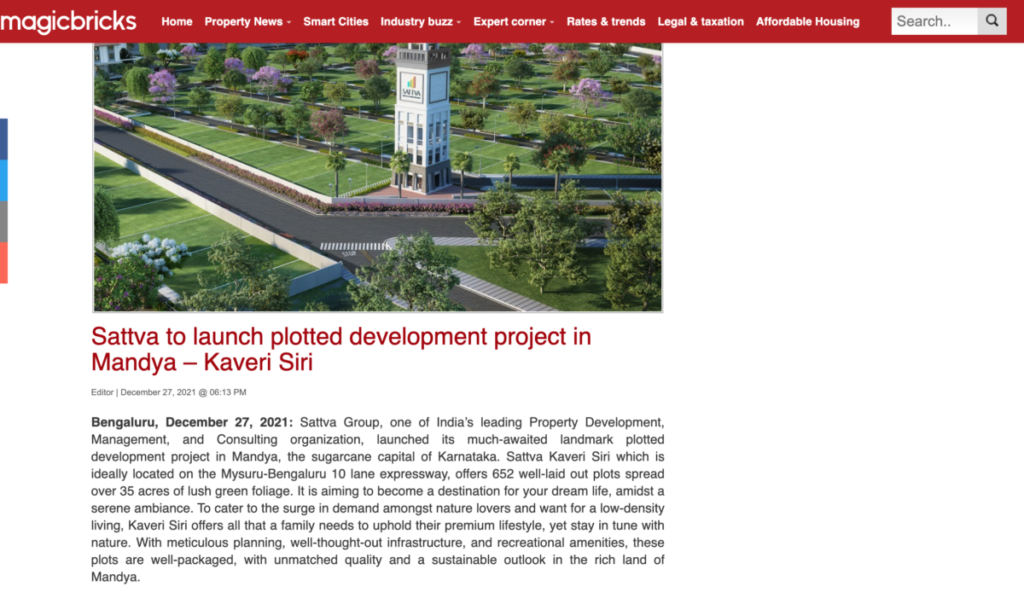Click the light blue Twitter share bar
Image resolution: width=1024 pixels, height=592 pixels.
click(4, 180)
